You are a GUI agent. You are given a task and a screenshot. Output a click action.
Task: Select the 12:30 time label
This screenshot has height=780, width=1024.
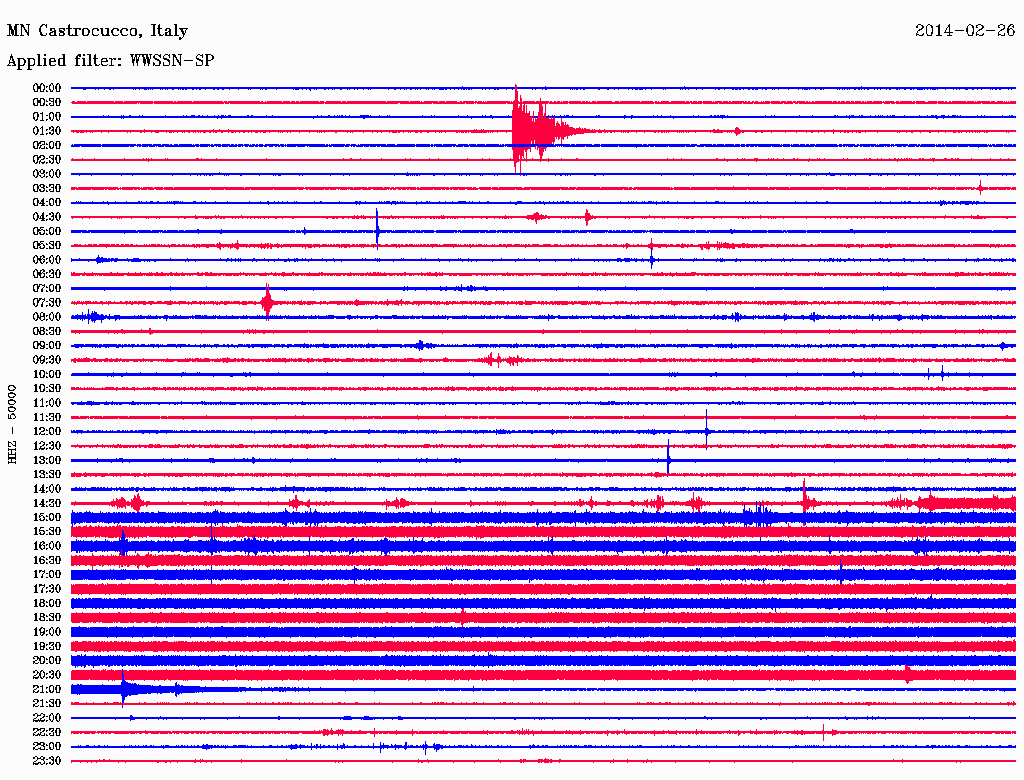click(x=46, y=446)
